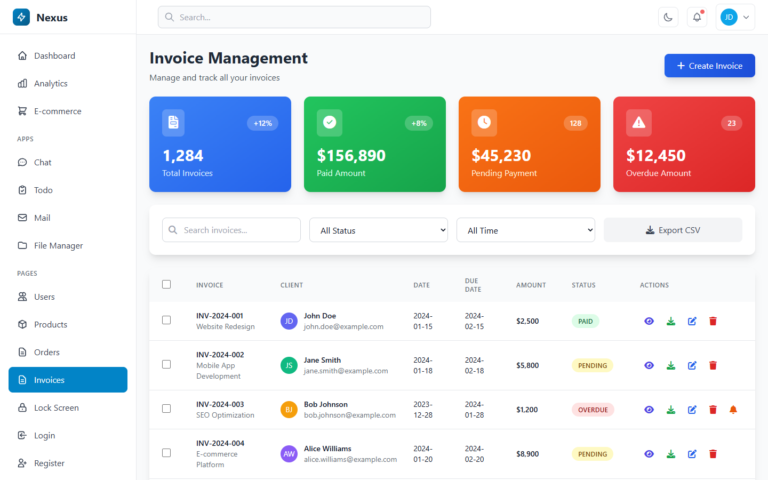The height and width of the screenshot is (480, 768).
Task: Delete invoice INV-2024-003
Action: (713, 409)
